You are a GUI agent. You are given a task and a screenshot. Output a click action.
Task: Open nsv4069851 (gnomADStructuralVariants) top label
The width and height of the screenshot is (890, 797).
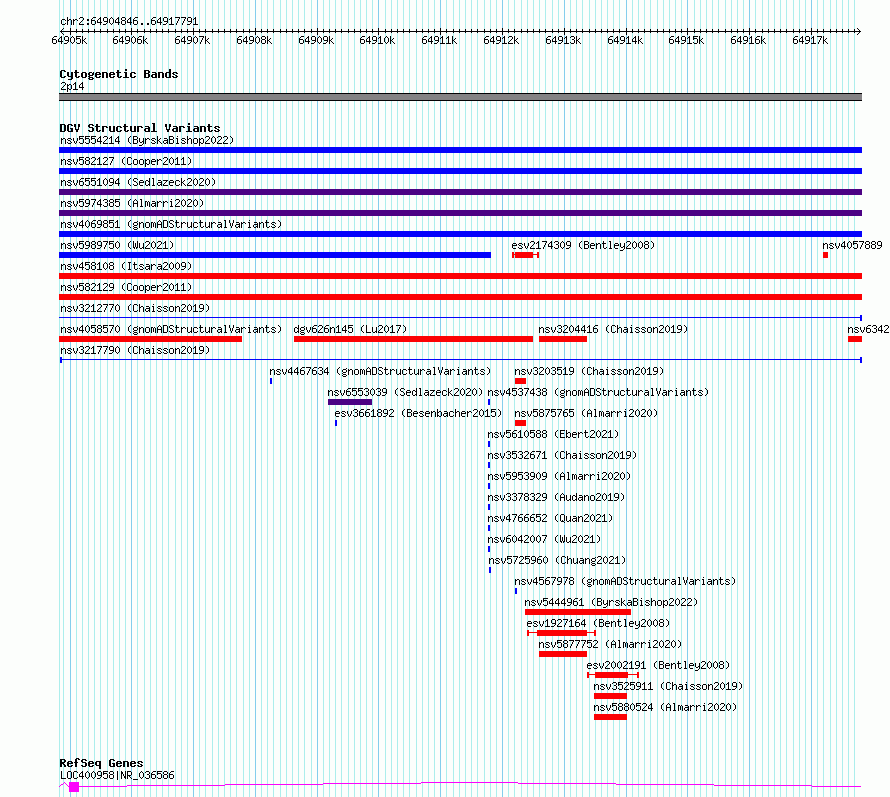tap(171, 224)
